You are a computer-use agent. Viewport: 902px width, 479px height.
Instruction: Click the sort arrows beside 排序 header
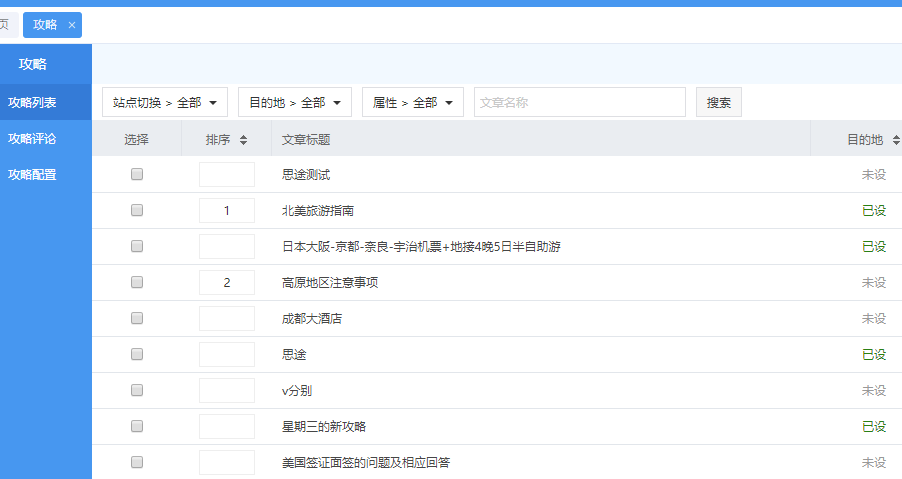pos(243,140)
